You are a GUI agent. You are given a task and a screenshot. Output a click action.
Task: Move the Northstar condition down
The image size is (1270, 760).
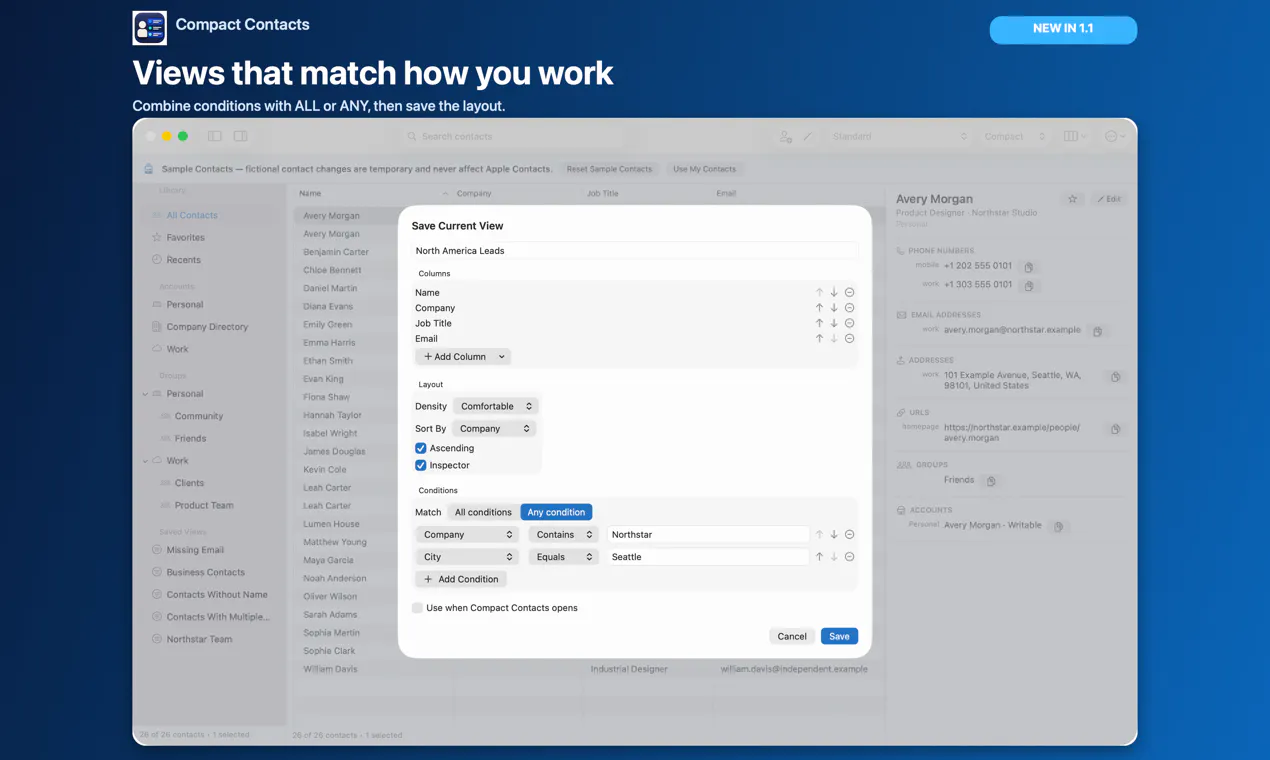[834, 535]
